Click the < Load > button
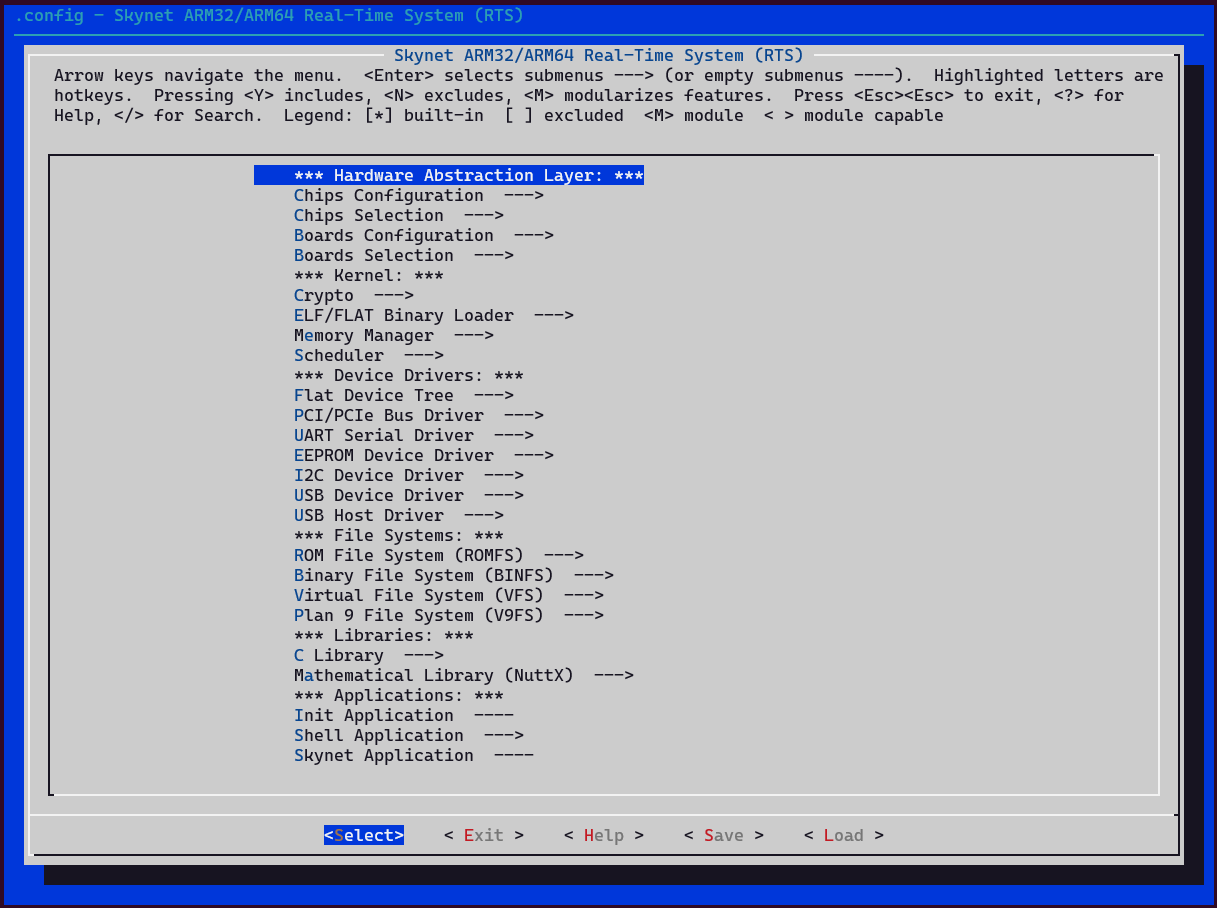Image resolution: width=1217 pixels, height=908 pixels. tap(844, 835)
